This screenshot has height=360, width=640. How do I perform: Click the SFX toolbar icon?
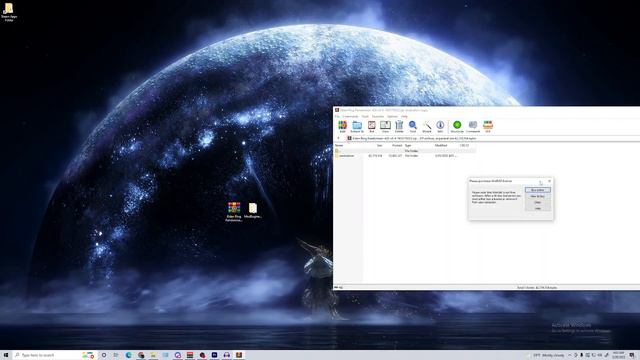488,127
